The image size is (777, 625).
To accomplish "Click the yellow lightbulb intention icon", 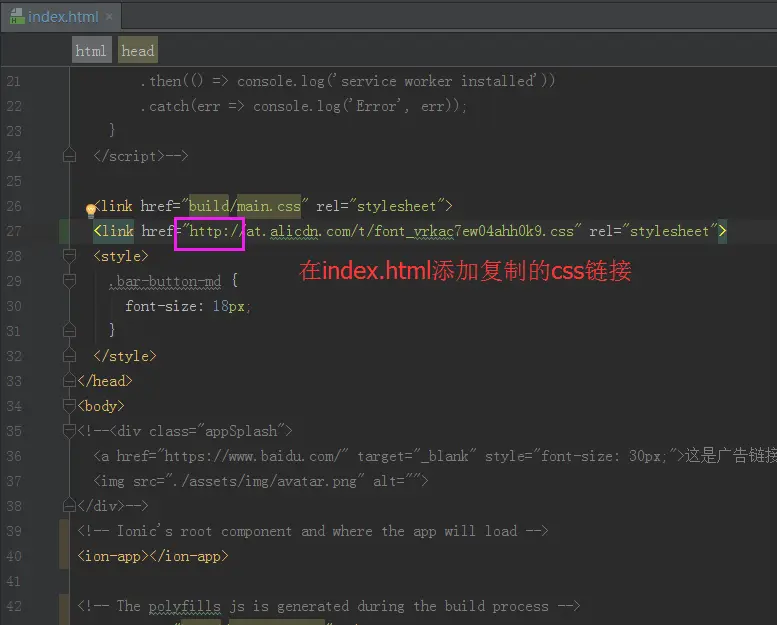I will point(91,210).
